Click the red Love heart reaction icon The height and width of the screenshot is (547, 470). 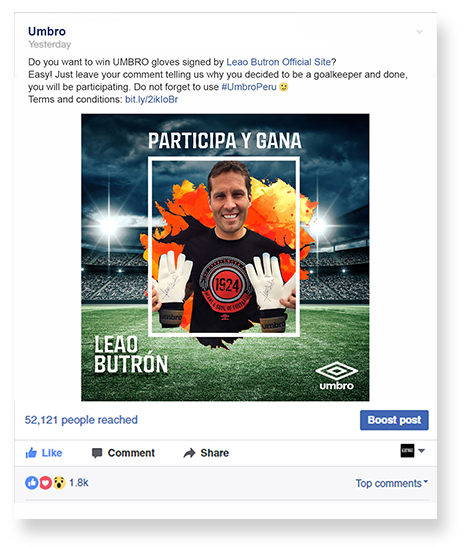45,483
